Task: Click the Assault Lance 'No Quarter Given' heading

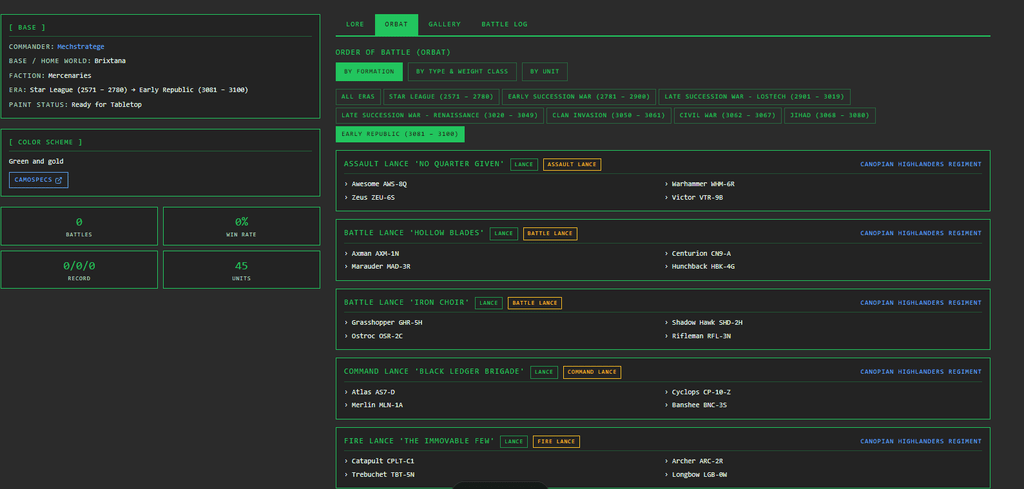Action: pos(424,164)
